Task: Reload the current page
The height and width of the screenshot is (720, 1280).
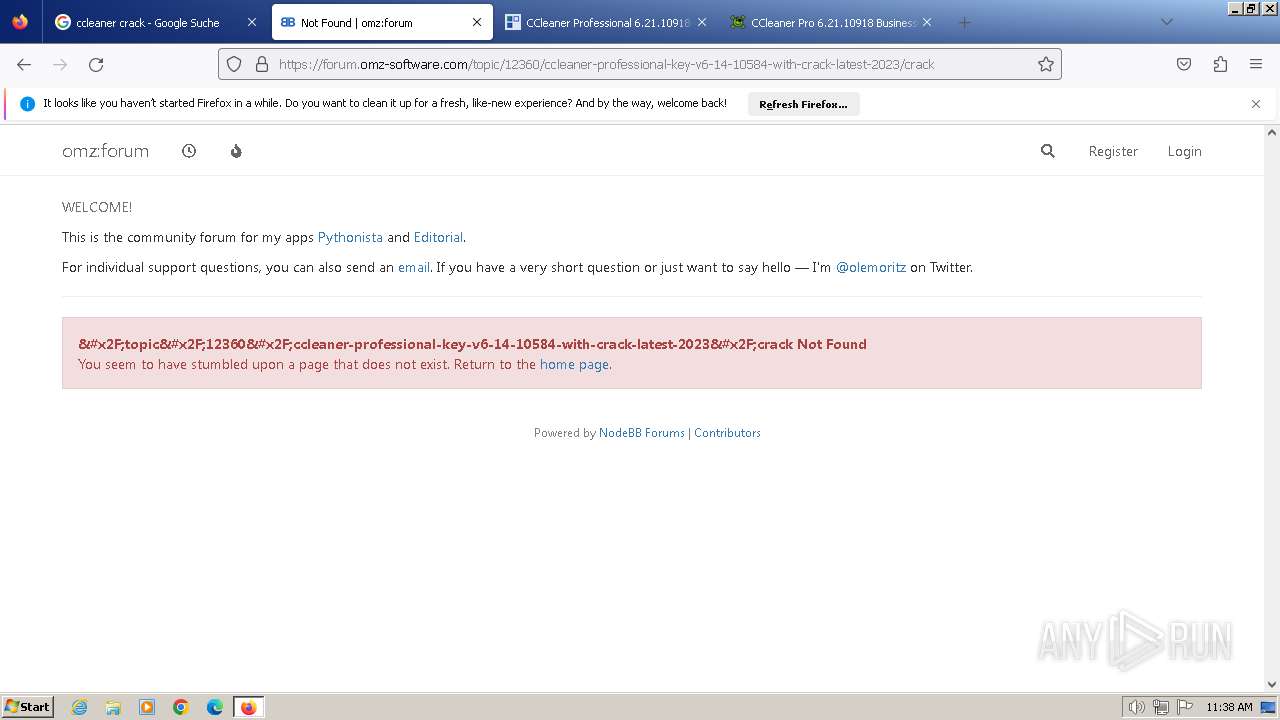Action: [x=96, y=64]
